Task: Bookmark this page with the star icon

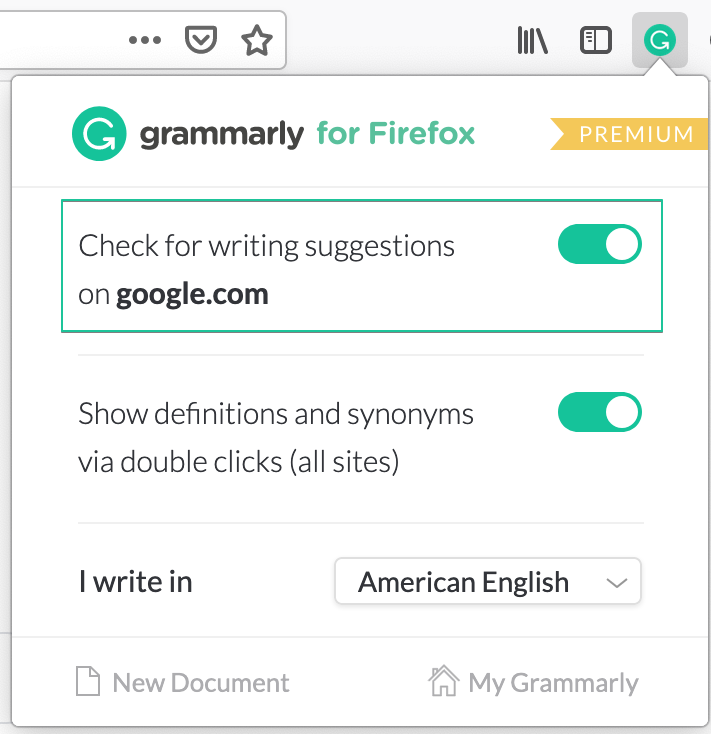Action: point(257,40)
